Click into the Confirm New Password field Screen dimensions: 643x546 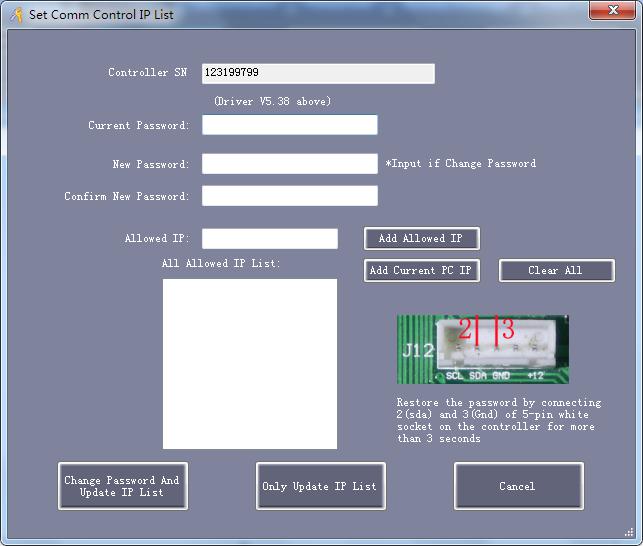tap(290, 196)
